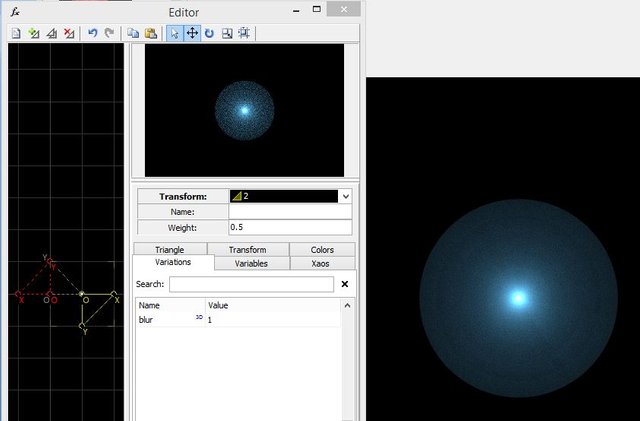
Task: Click the small 3D marker next to blur
Action: [x=199, y=317]
